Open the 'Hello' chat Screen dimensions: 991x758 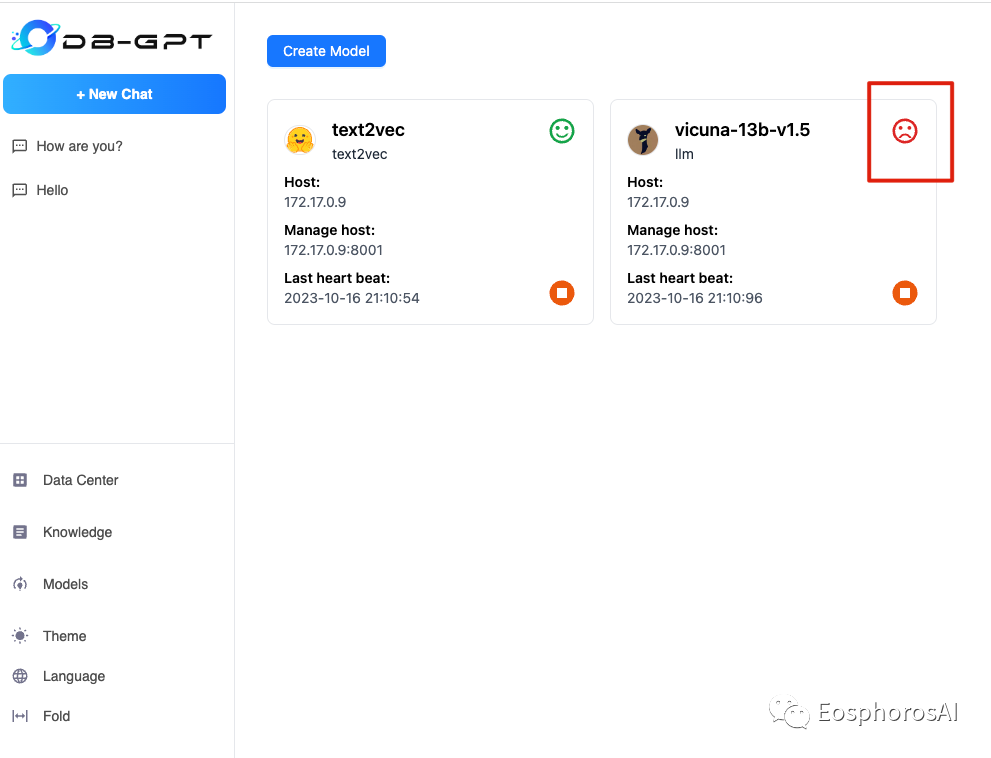[52, 190]
